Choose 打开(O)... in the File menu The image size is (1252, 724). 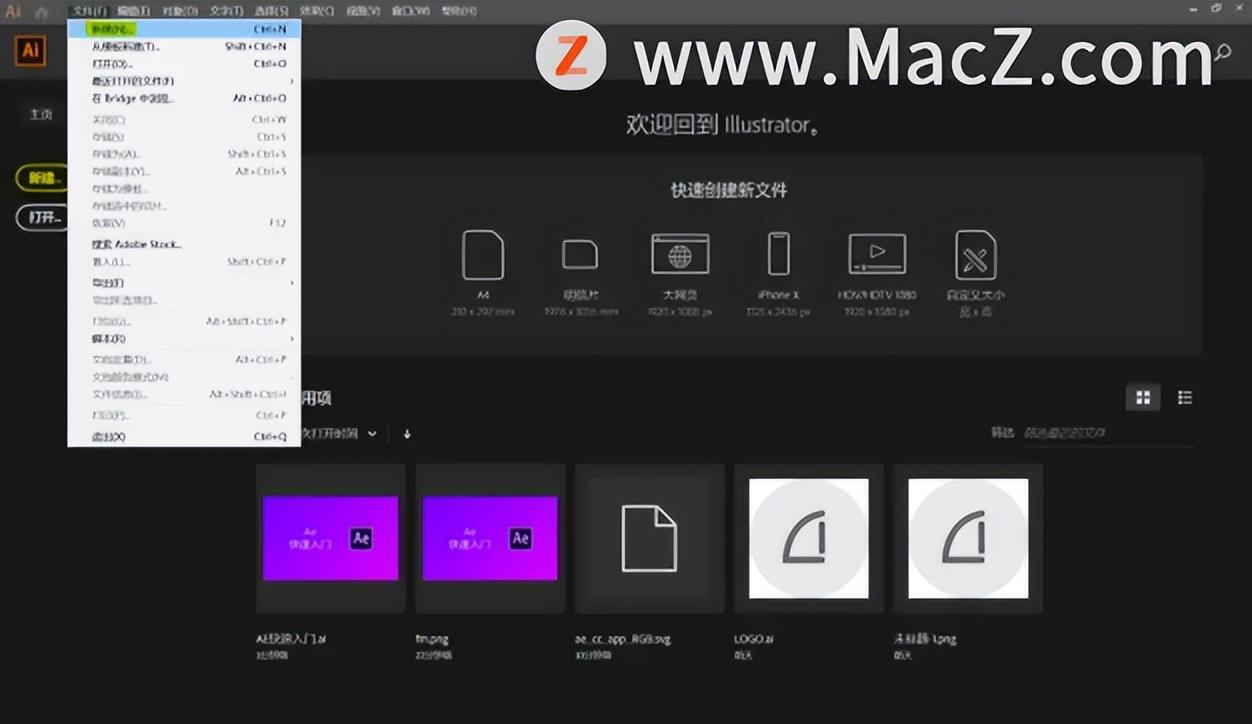pos(184,64)
